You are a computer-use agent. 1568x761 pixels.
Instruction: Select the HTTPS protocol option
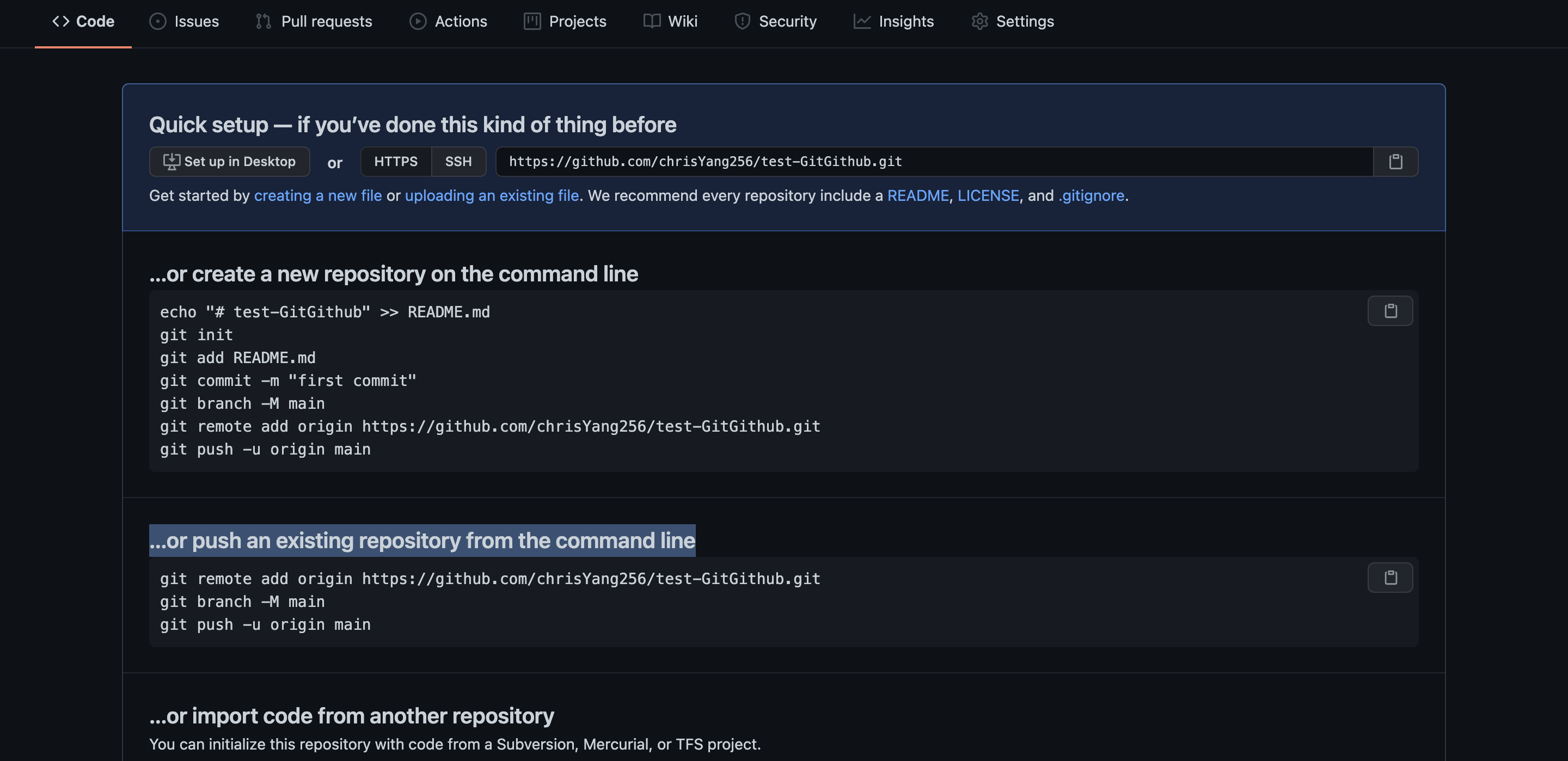click(396, 161)
